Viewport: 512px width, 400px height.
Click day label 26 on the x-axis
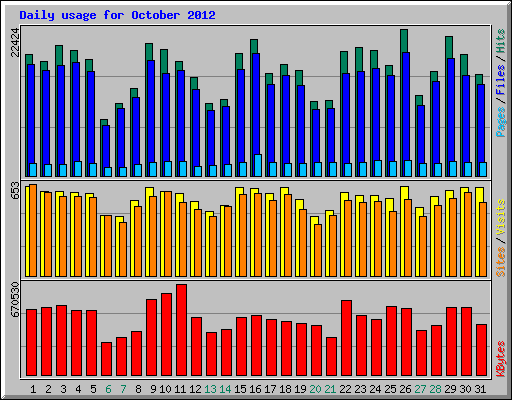click(x=405, y=389)
